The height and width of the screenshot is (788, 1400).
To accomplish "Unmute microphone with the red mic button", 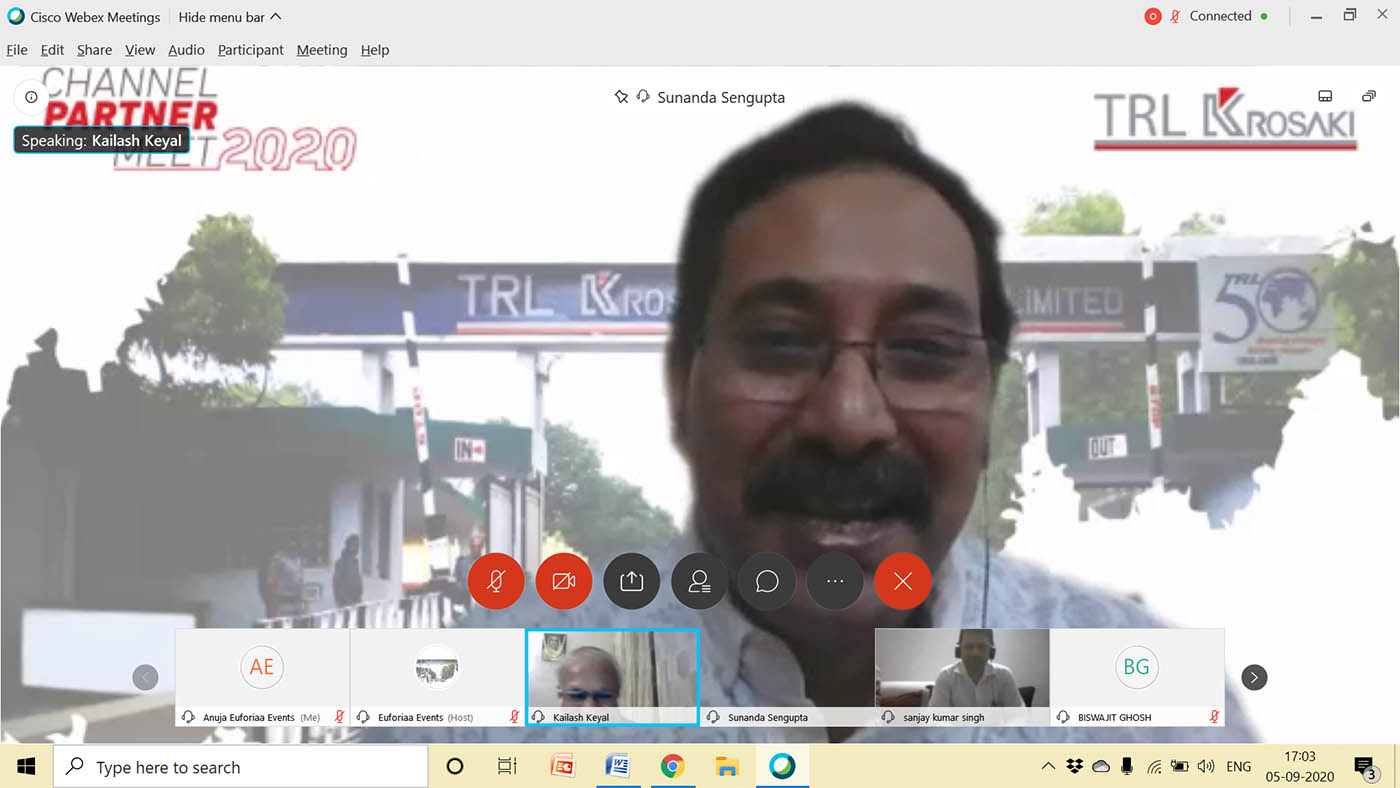I will click(496, 581).
